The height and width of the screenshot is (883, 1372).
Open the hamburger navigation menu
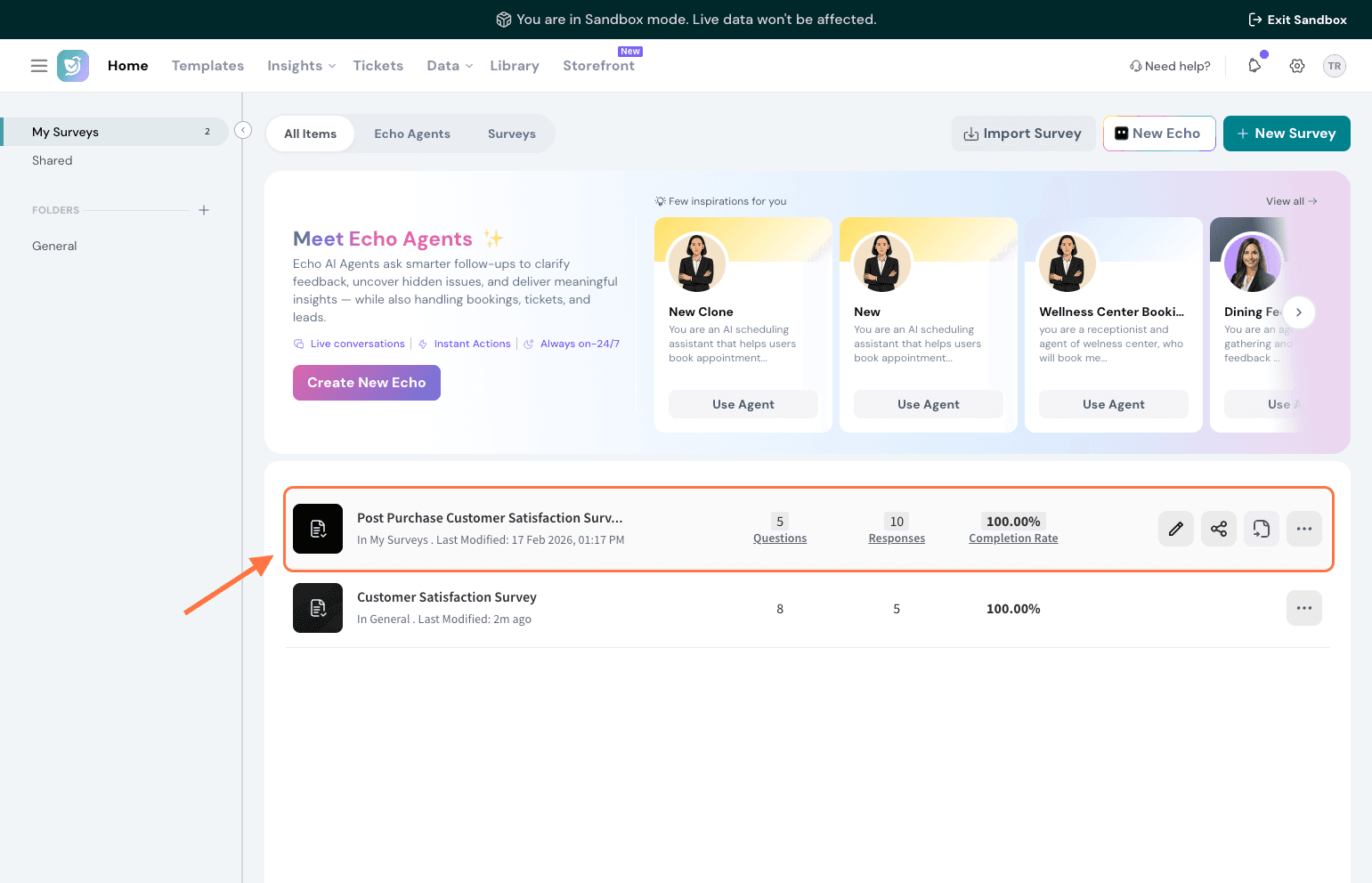pyautogui.click(x=39, y=66)
